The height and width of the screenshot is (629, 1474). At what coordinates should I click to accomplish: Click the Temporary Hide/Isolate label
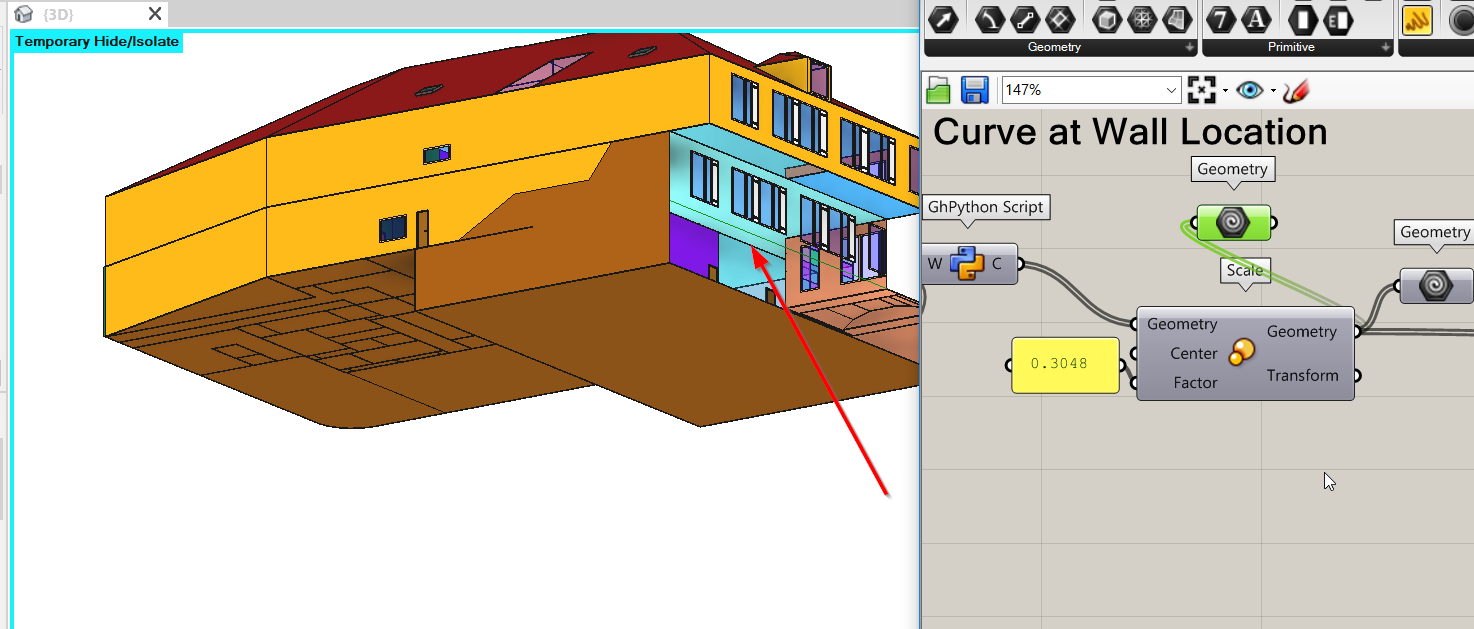[x=97, y=42]
